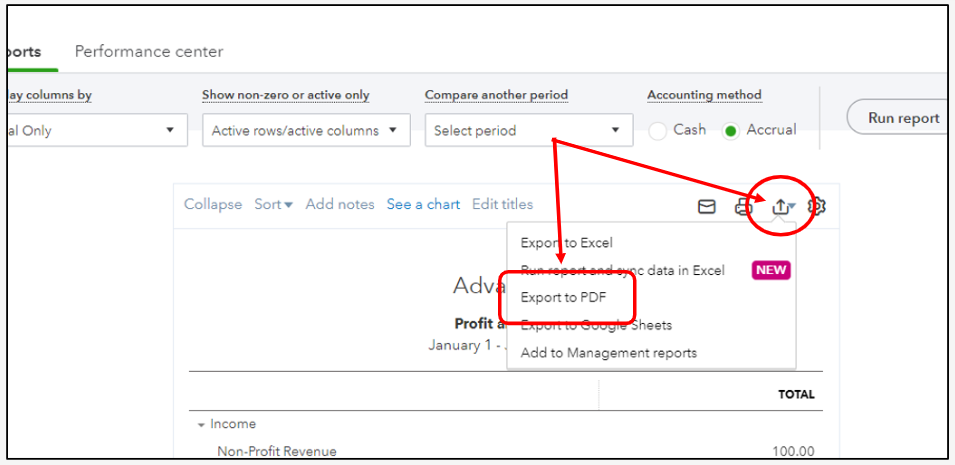Click the Show non-zero or active only label
This screenshot has height=465, width=955.
tap(286, 95)
